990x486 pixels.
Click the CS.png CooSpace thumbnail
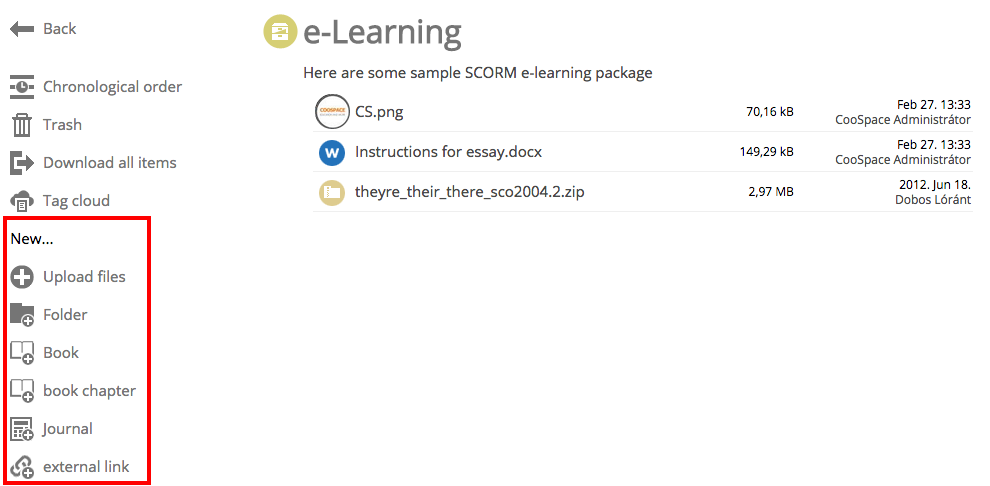tap(332, 112)
